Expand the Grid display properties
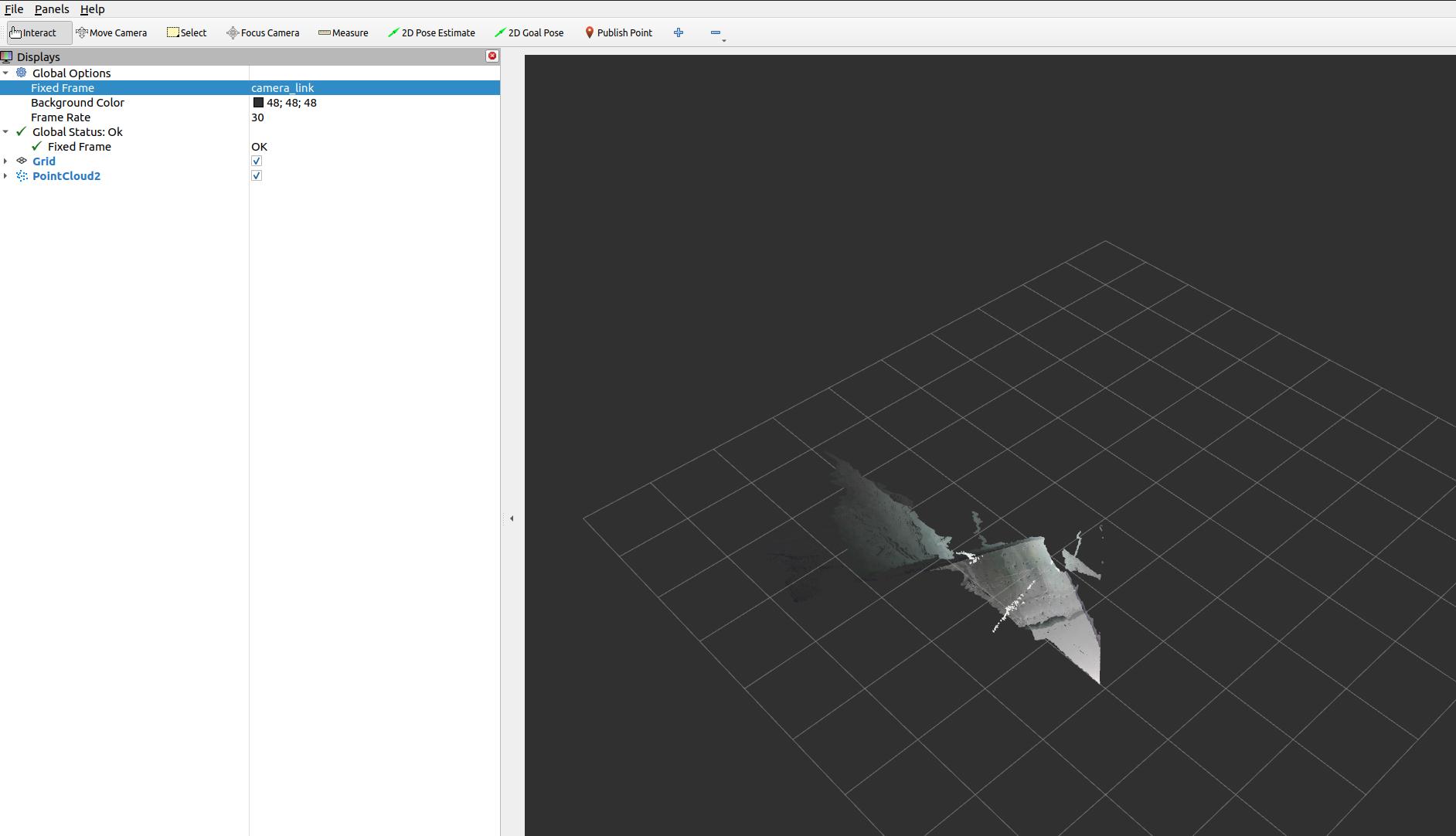The width and height of the screenshot is (1456, 836). coord(6,161)
